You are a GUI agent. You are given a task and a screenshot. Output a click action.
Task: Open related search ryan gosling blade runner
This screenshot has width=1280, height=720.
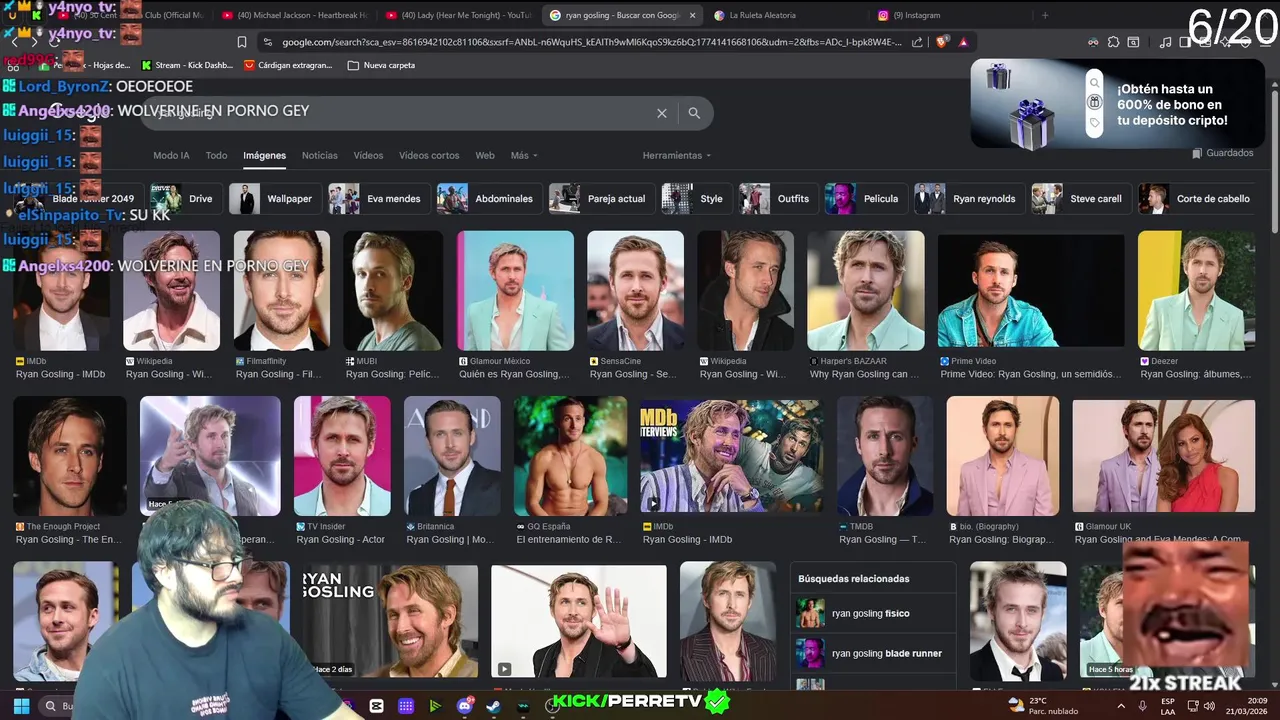point(872,653)
